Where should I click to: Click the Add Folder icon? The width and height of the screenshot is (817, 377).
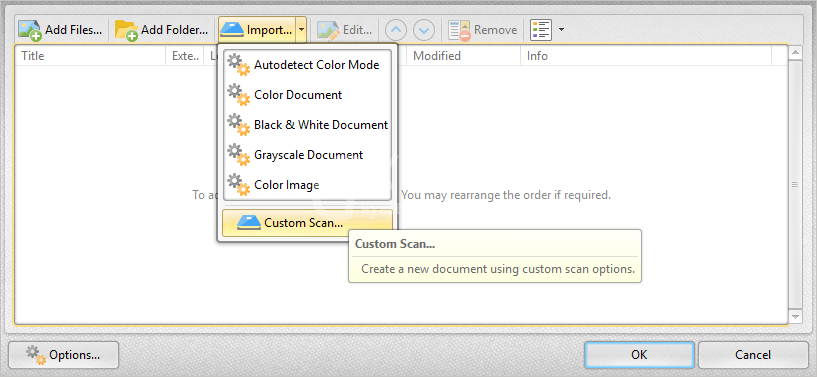click(x=126, y=30)
